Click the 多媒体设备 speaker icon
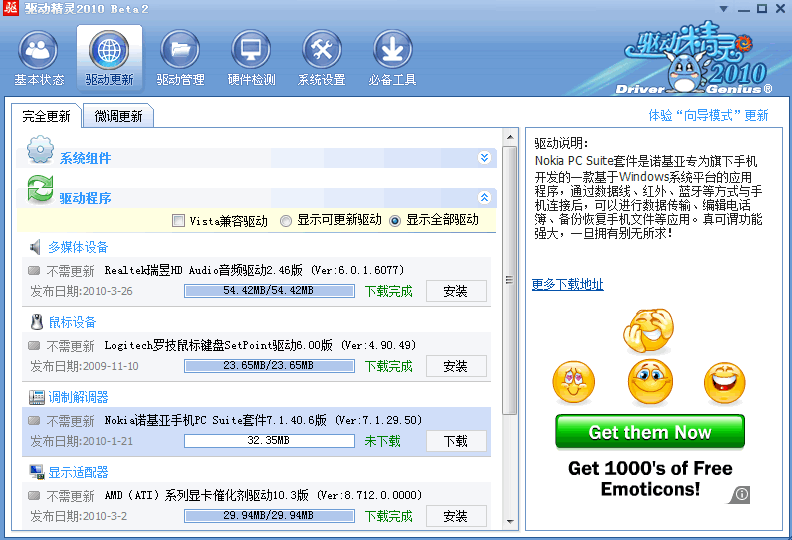 (x=35, y=247)
